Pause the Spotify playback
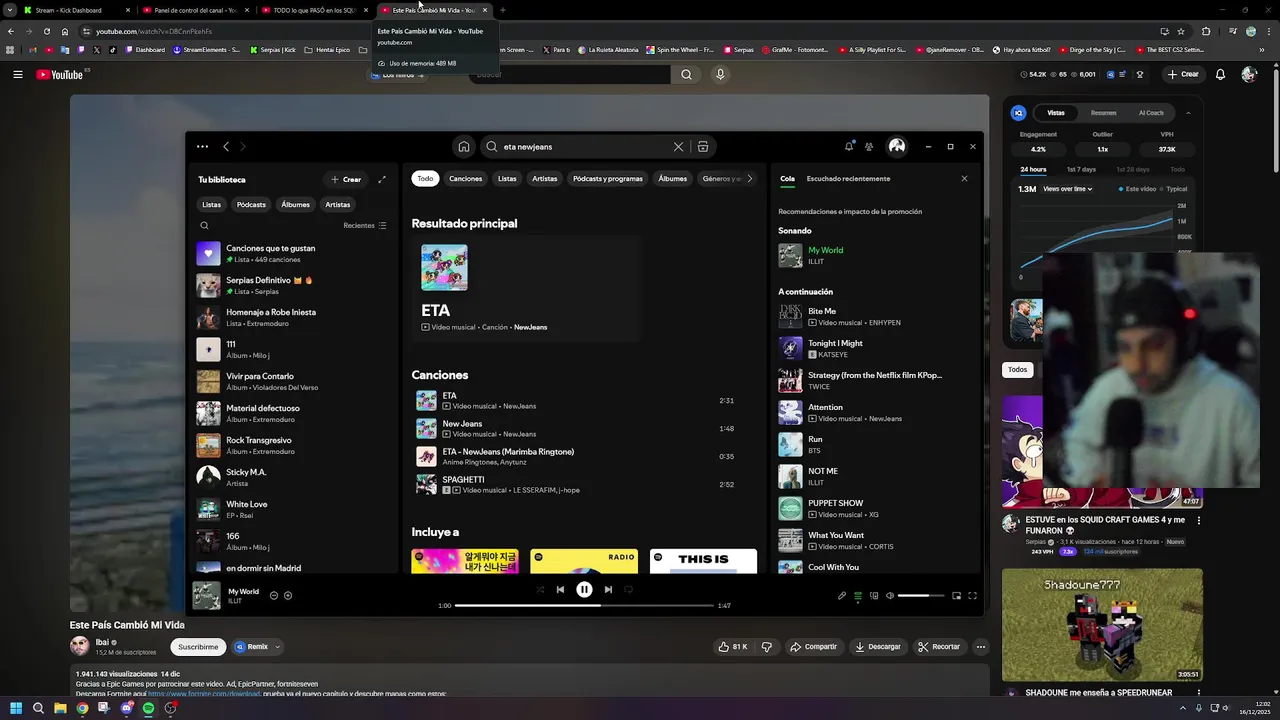The width and height of the screenshot is (1280, 720). click(584, 590)
